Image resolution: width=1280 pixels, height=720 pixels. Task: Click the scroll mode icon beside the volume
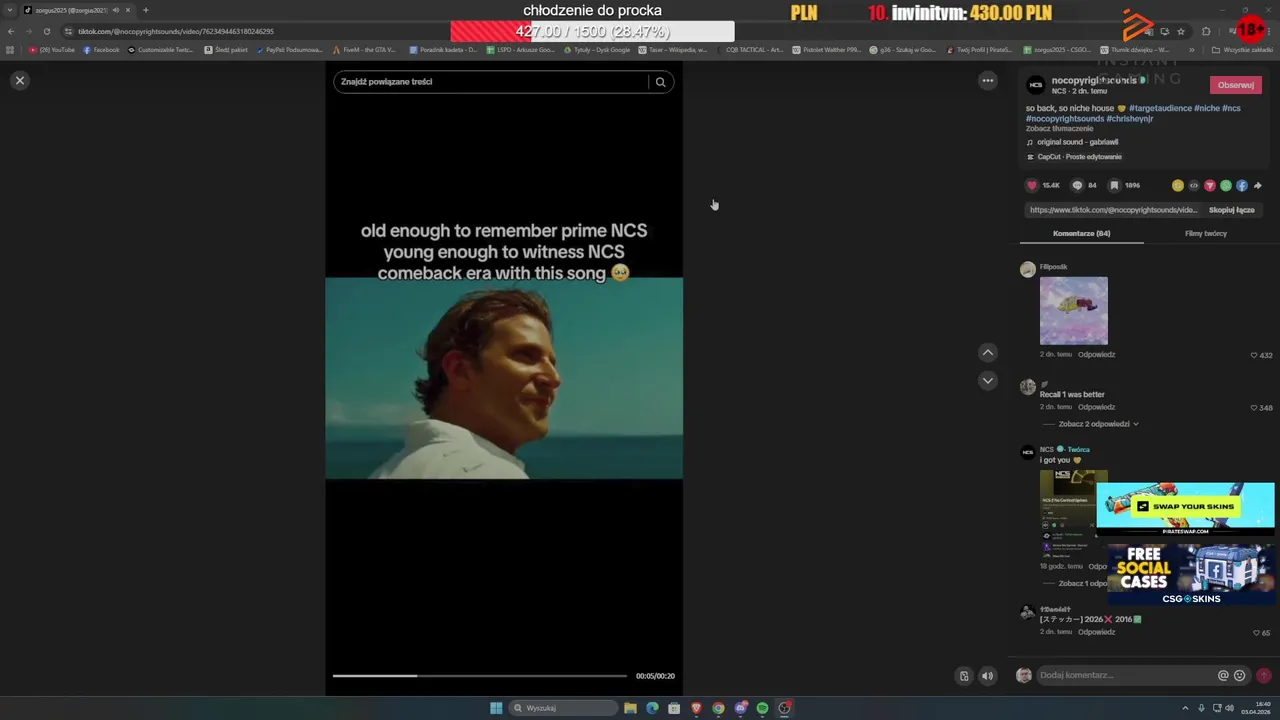coord(964,676)
